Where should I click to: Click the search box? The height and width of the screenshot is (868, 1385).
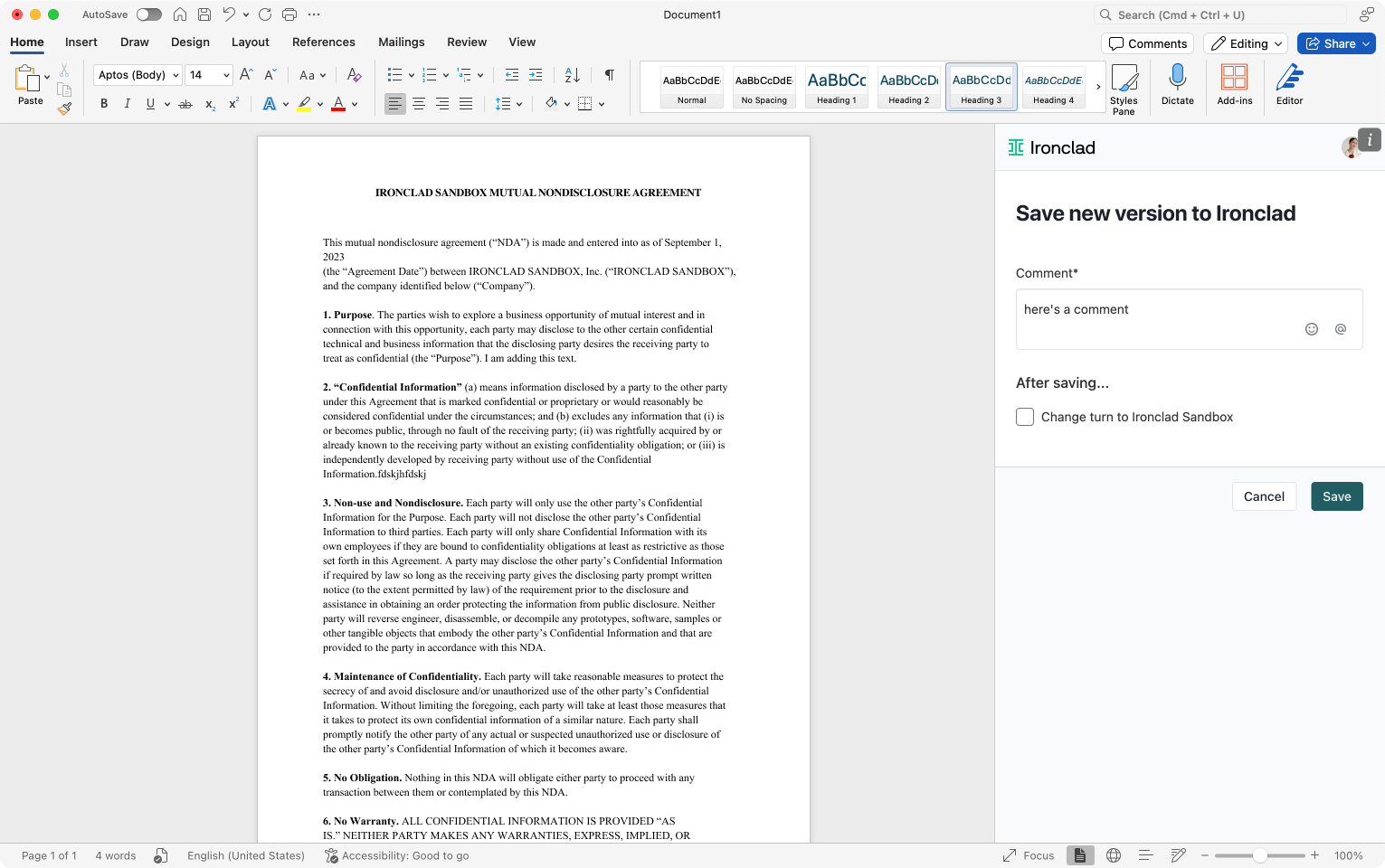(1221, 14)
